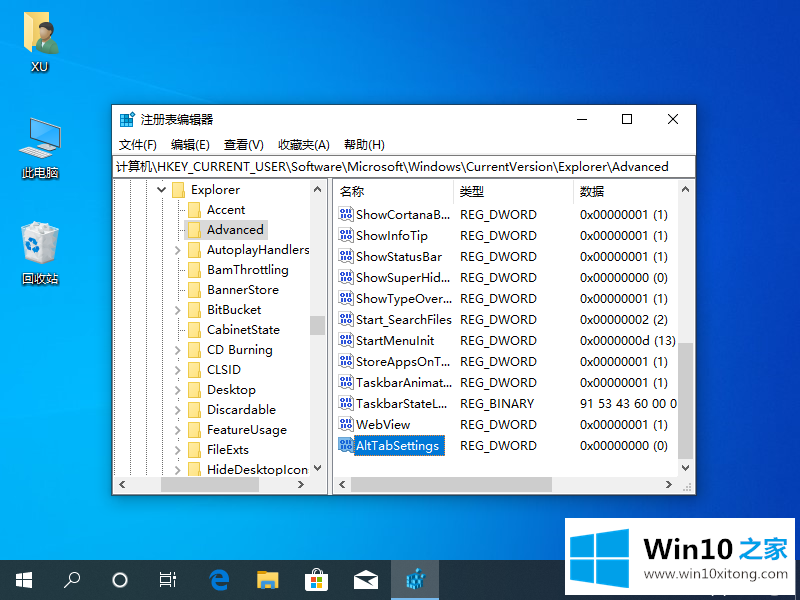Expand the BitBucket key
800x600 pixels.
click(x=178, y=310)
